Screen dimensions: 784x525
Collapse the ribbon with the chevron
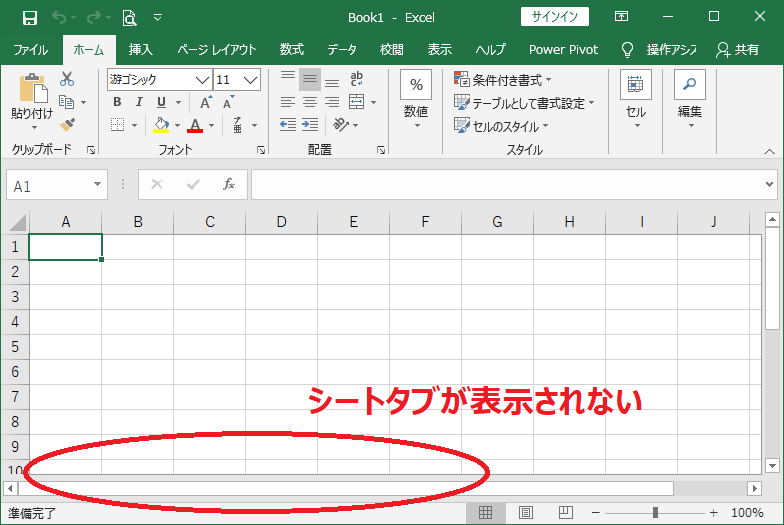point(770,152)
